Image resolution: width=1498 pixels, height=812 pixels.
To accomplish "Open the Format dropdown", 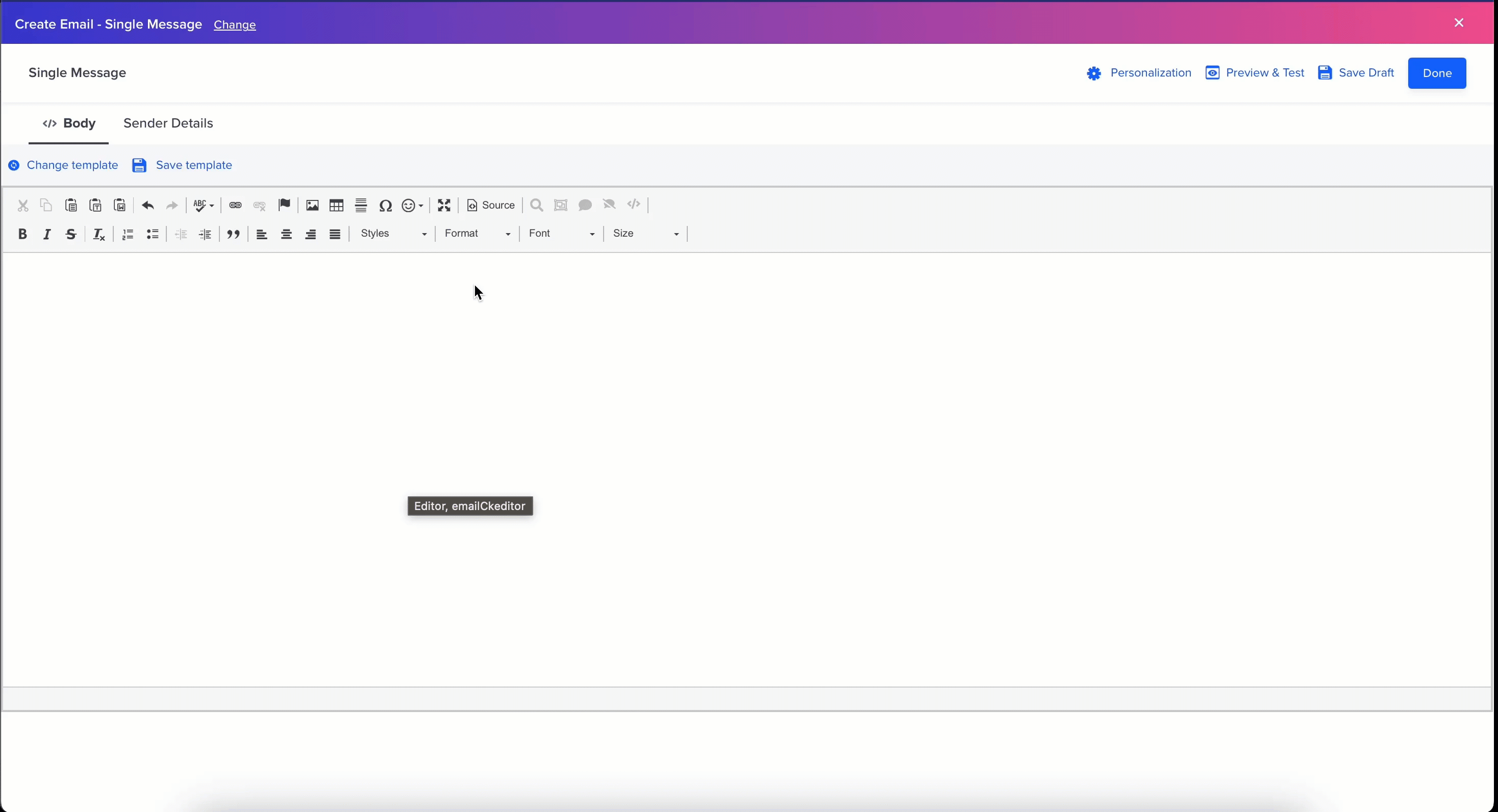I will (x=476, y=234).
